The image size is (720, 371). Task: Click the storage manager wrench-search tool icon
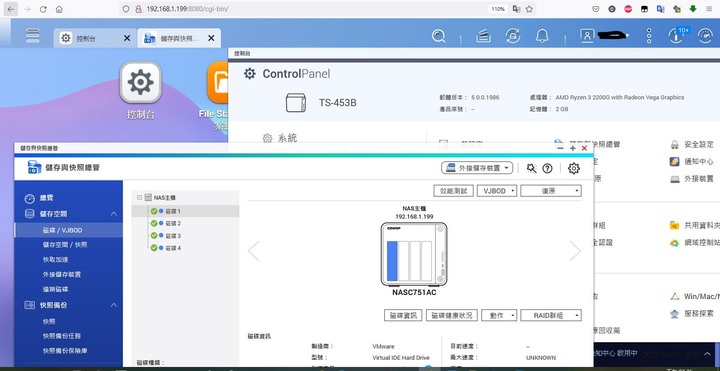coord(531,168)
